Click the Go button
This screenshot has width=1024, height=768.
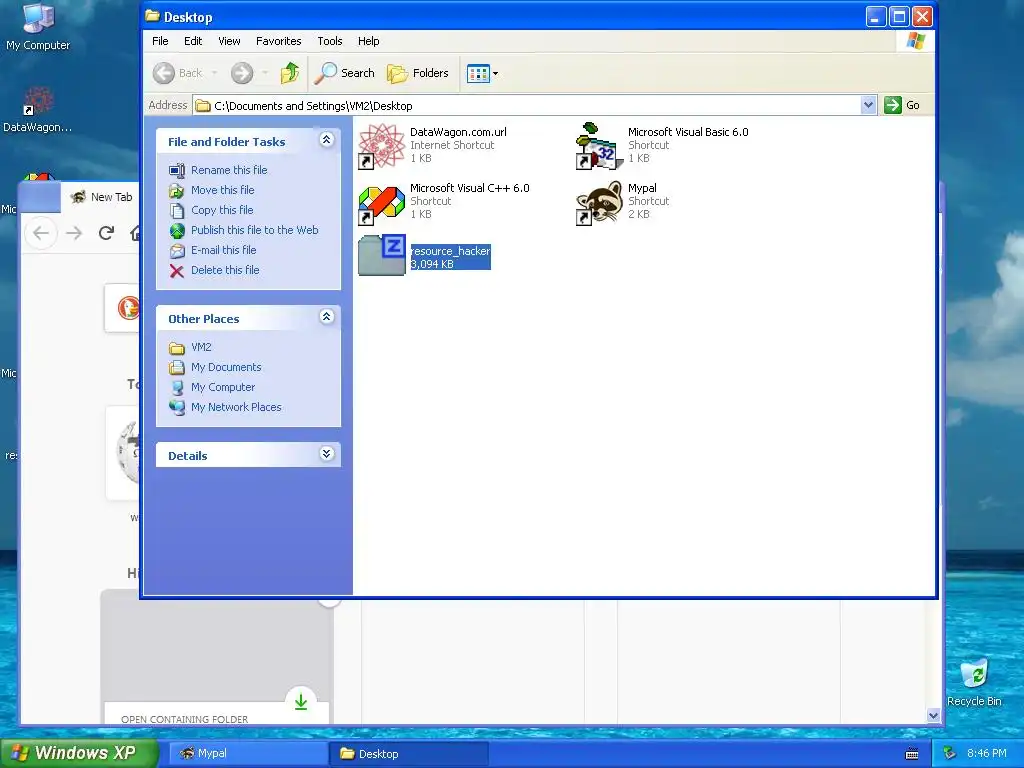tap(902, 105)
